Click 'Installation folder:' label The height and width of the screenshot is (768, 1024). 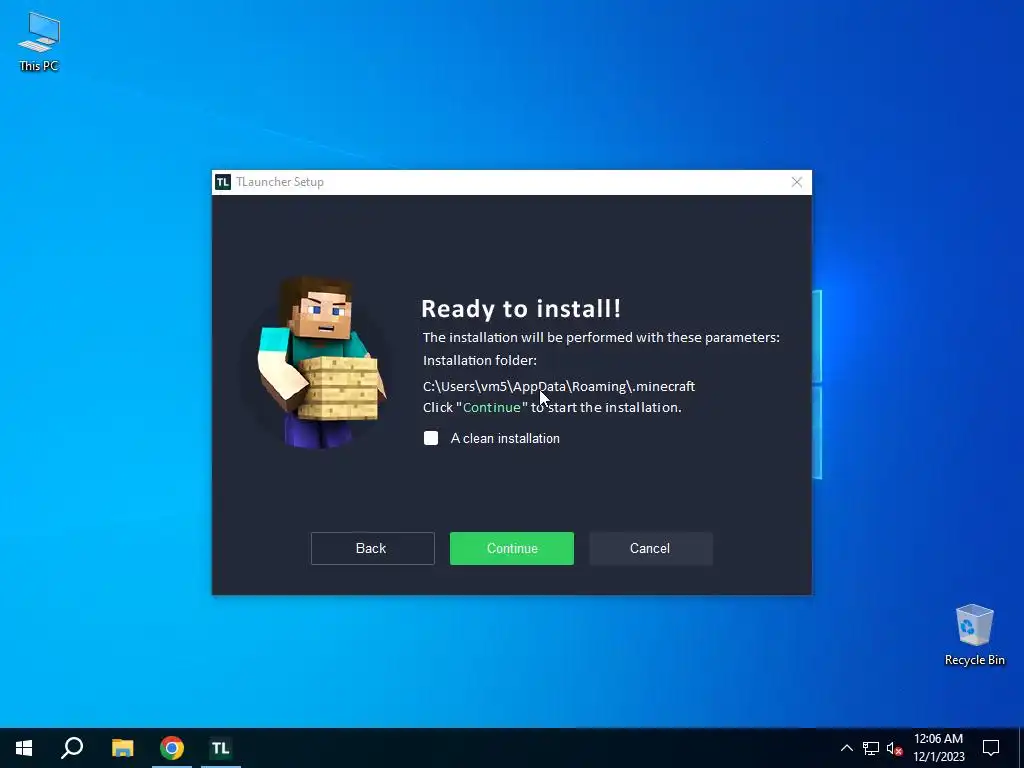[479, 360]
